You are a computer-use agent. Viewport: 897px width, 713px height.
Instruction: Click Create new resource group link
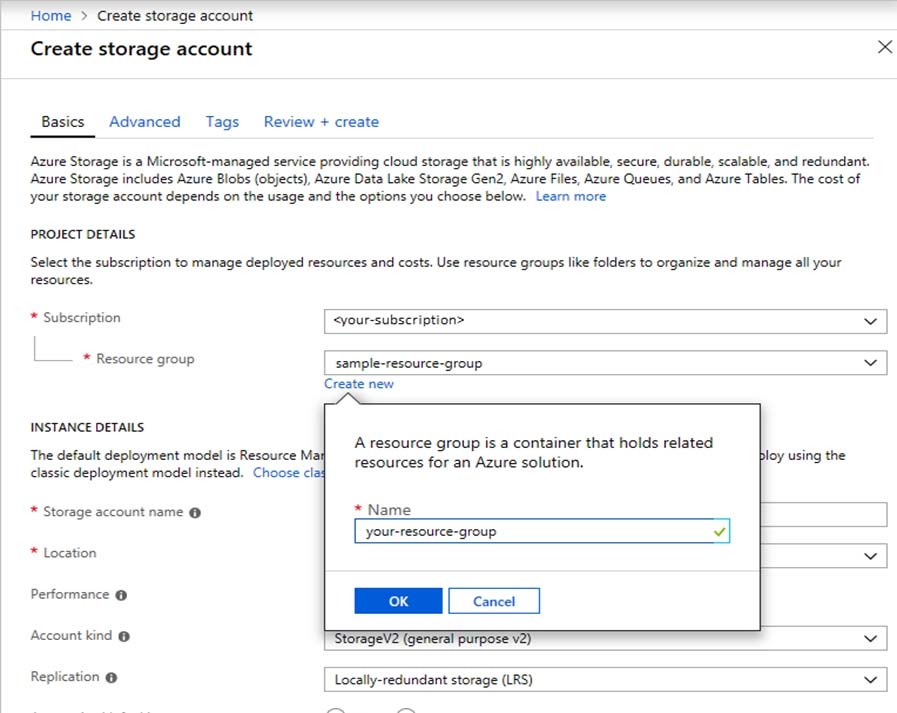(x=359, y=384)
